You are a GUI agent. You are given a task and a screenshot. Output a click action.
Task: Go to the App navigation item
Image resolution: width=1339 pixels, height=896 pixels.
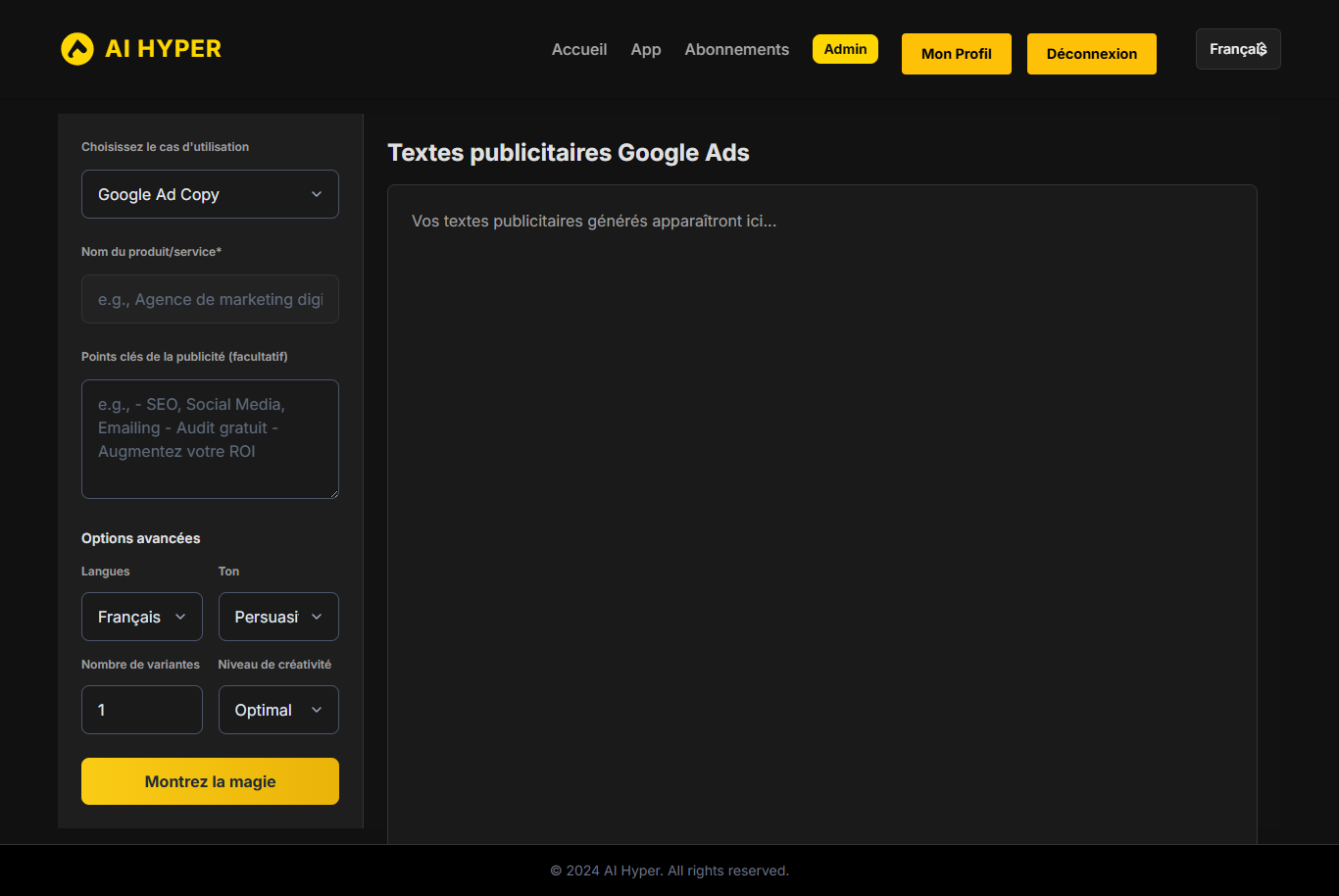[645, 49]
